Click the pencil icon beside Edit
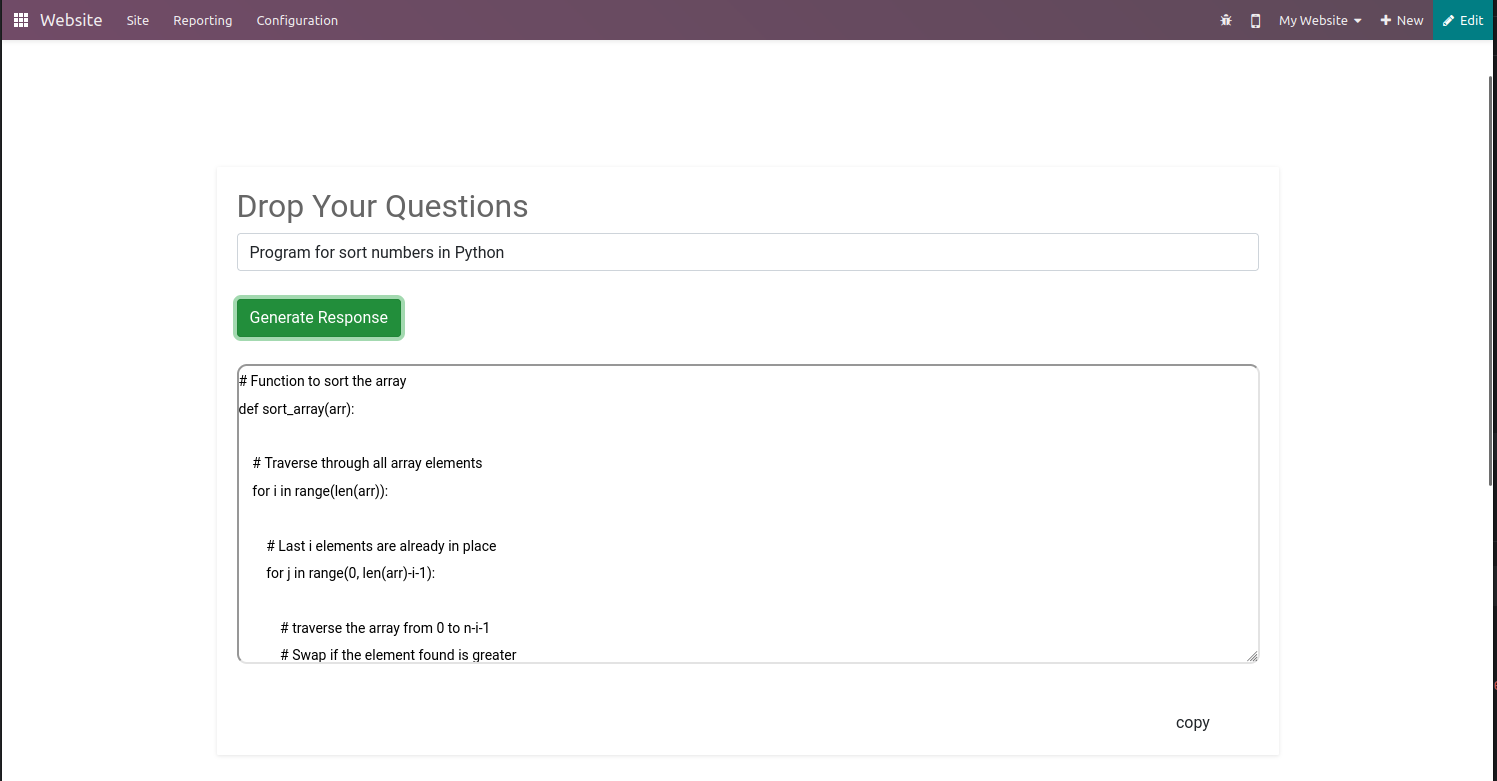The height and width of the screenshot is (781, 1497). click(x=1448, y=20)
